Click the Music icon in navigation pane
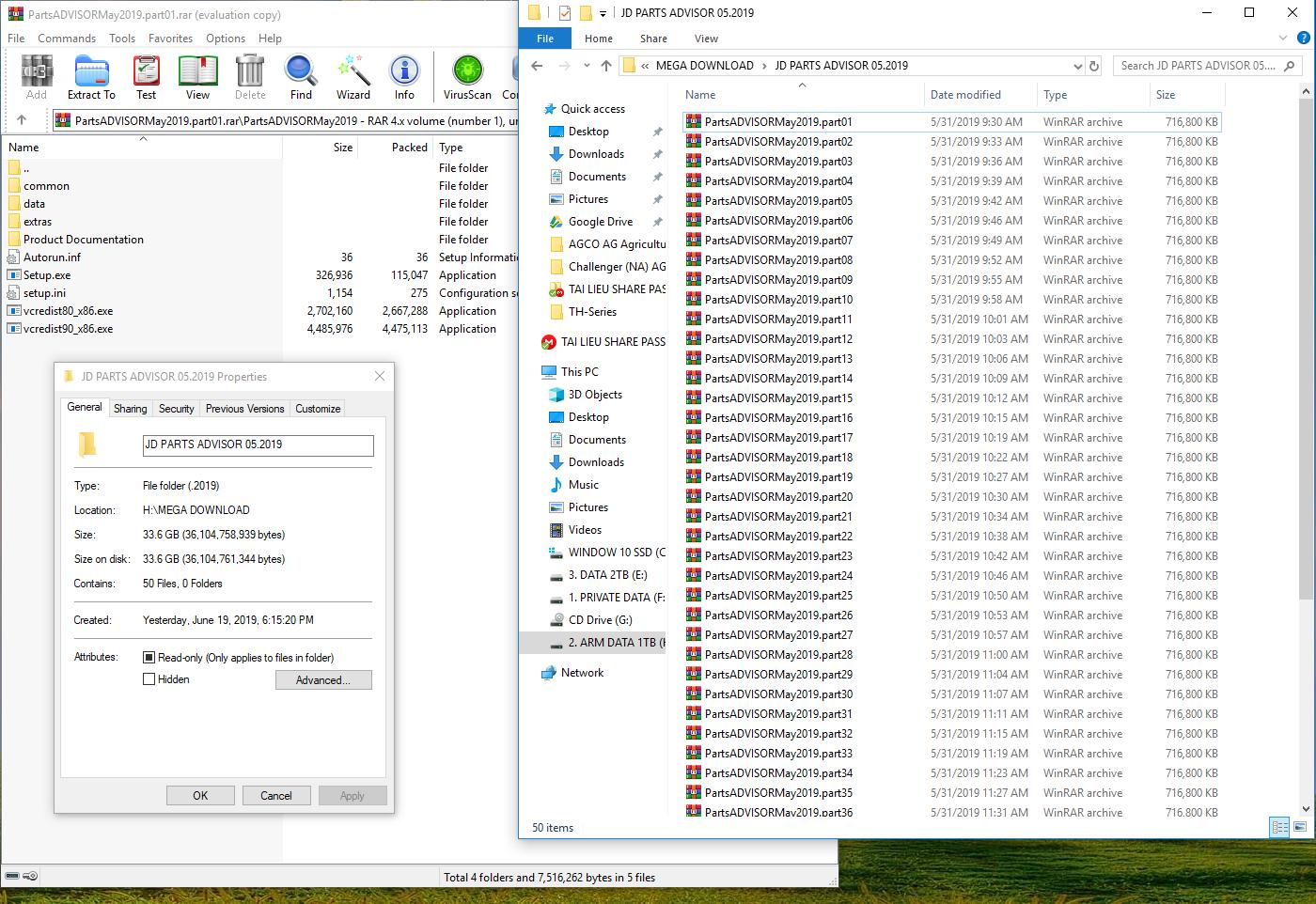1316x904 pixels. 556,485
